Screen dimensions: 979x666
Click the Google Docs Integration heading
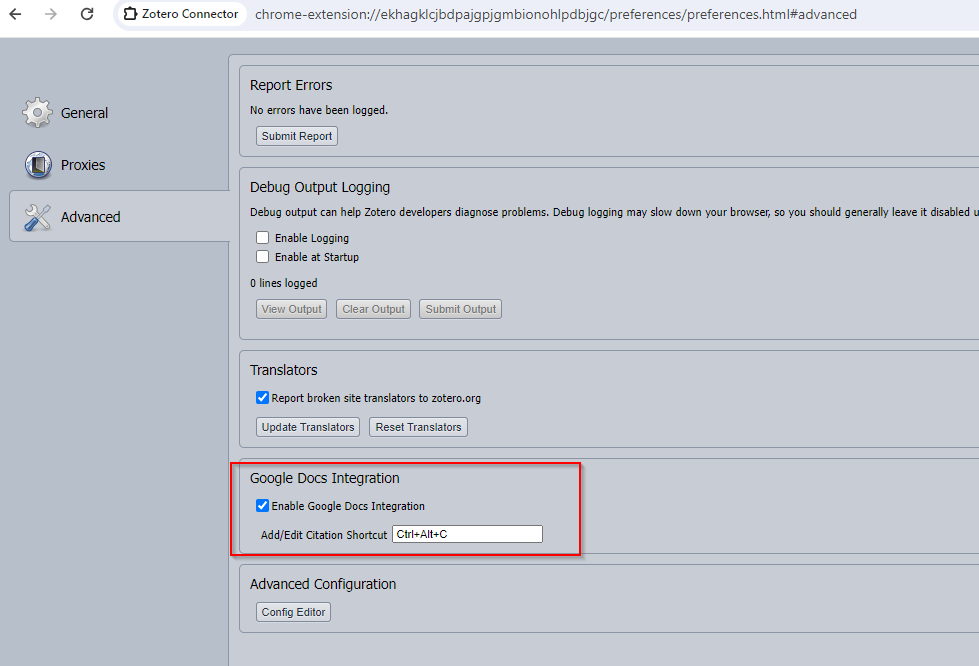(325, 478)
